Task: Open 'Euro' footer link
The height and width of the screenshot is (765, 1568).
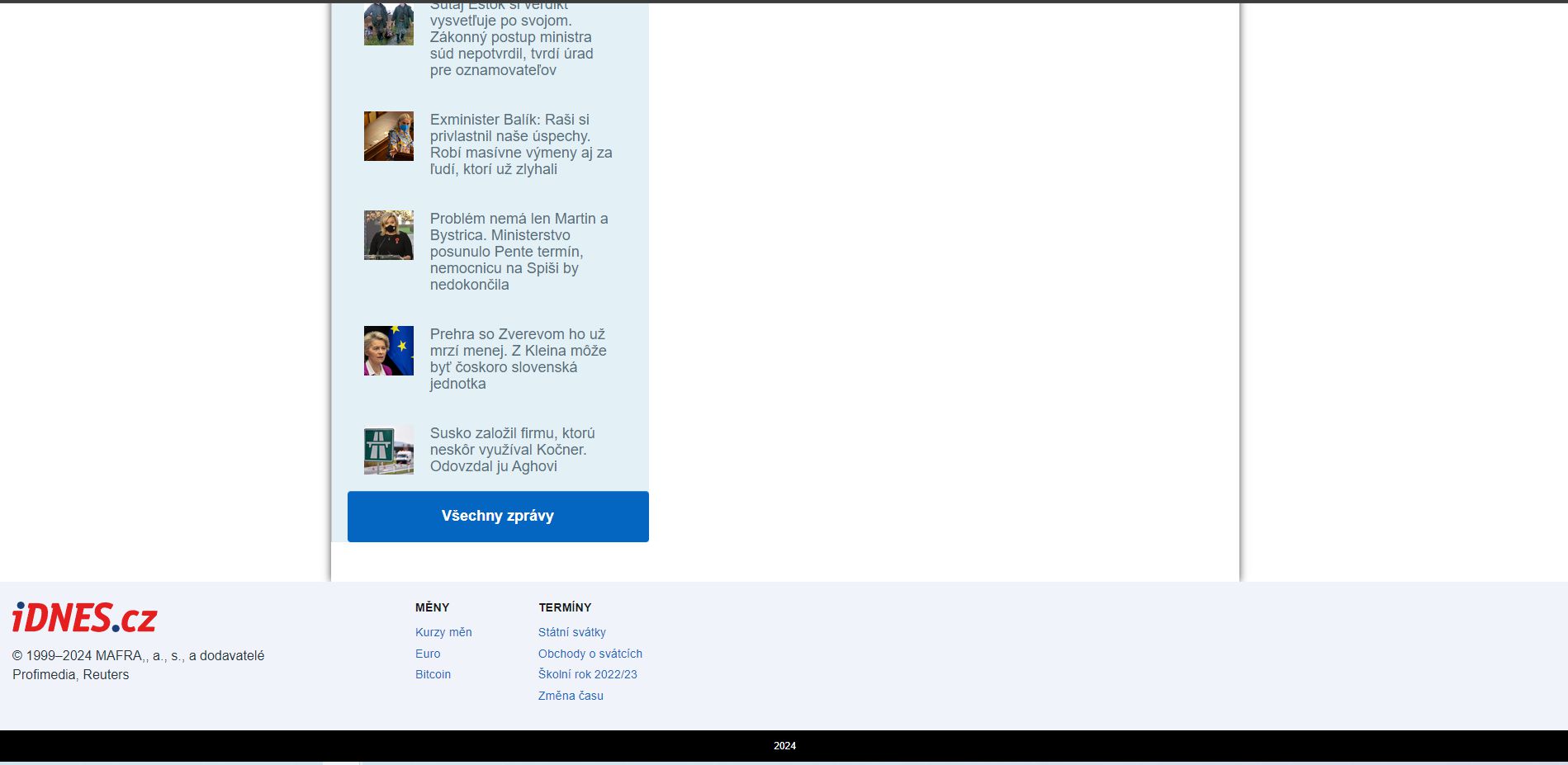Action: 428,654
